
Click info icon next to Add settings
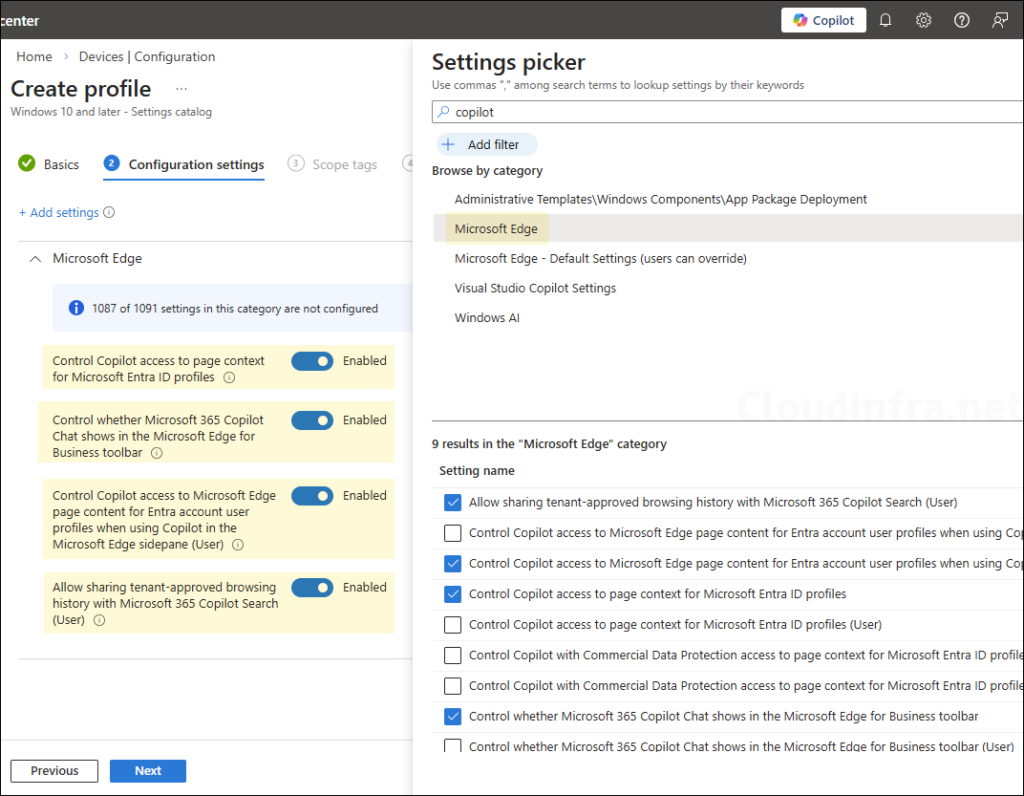109,213
